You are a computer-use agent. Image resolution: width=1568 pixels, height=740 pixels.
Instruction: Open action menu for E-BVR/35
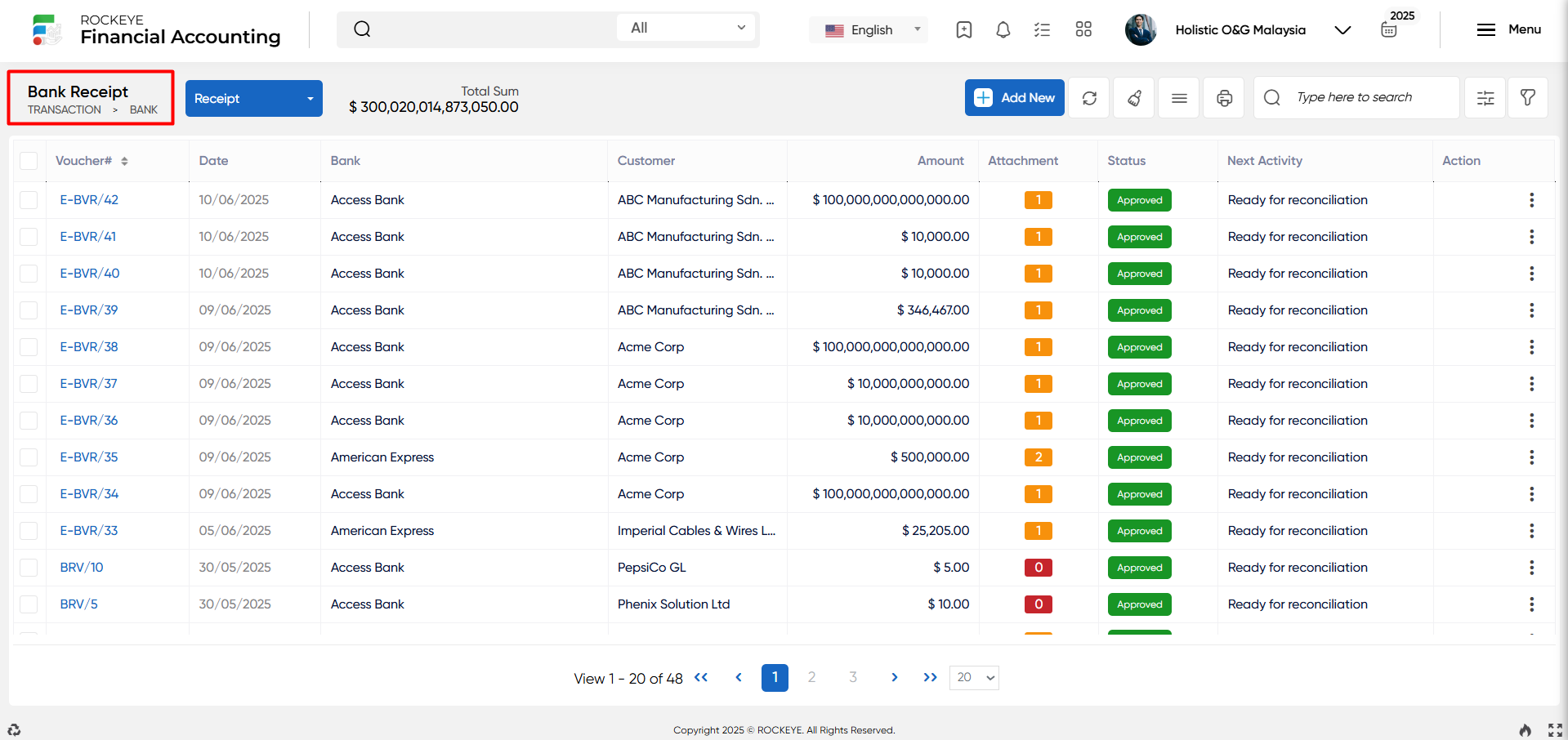pos(1531,457)
